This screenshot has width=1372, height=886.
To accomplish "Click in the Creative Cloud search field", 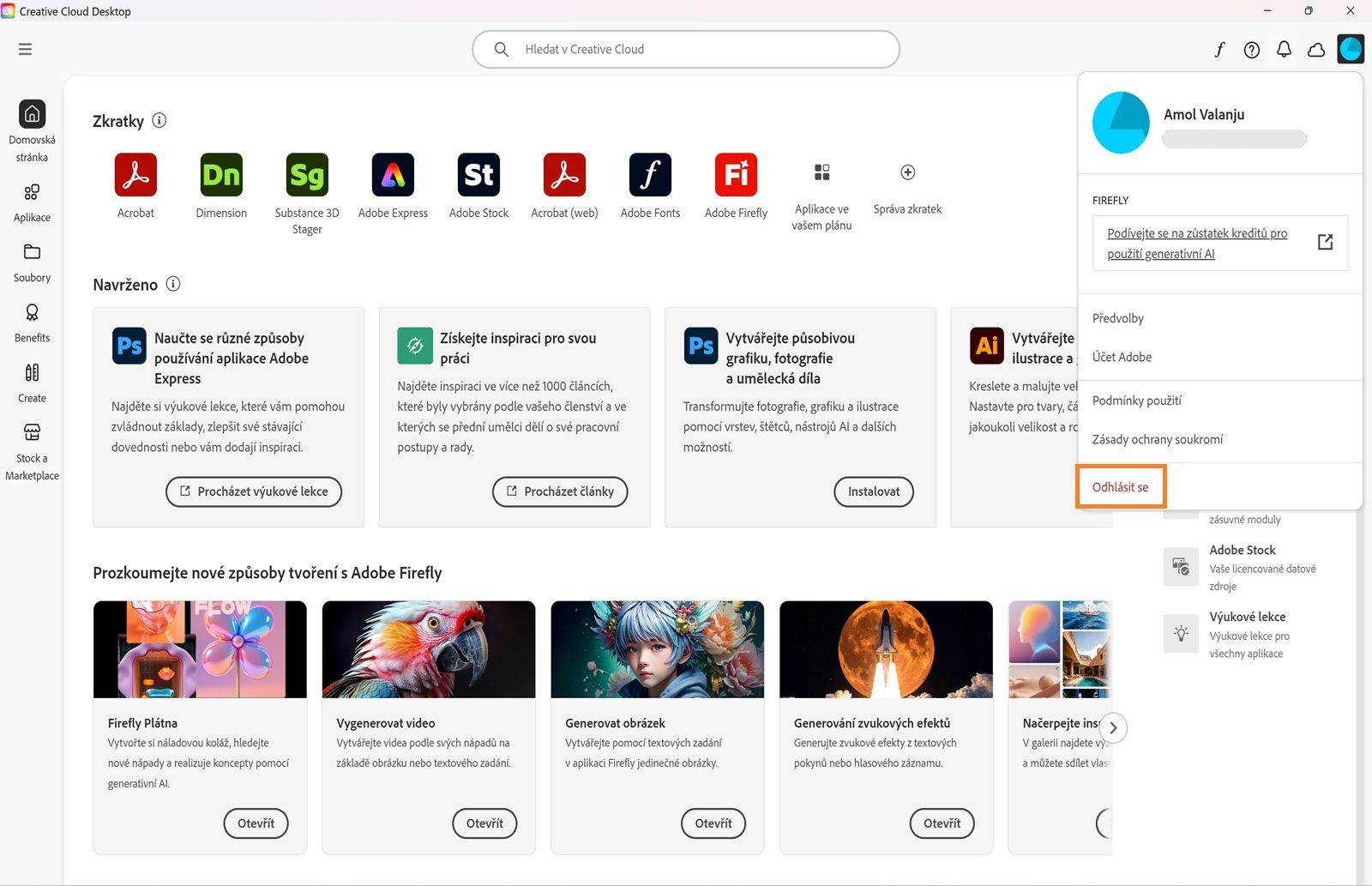I will tap(686, 50).
